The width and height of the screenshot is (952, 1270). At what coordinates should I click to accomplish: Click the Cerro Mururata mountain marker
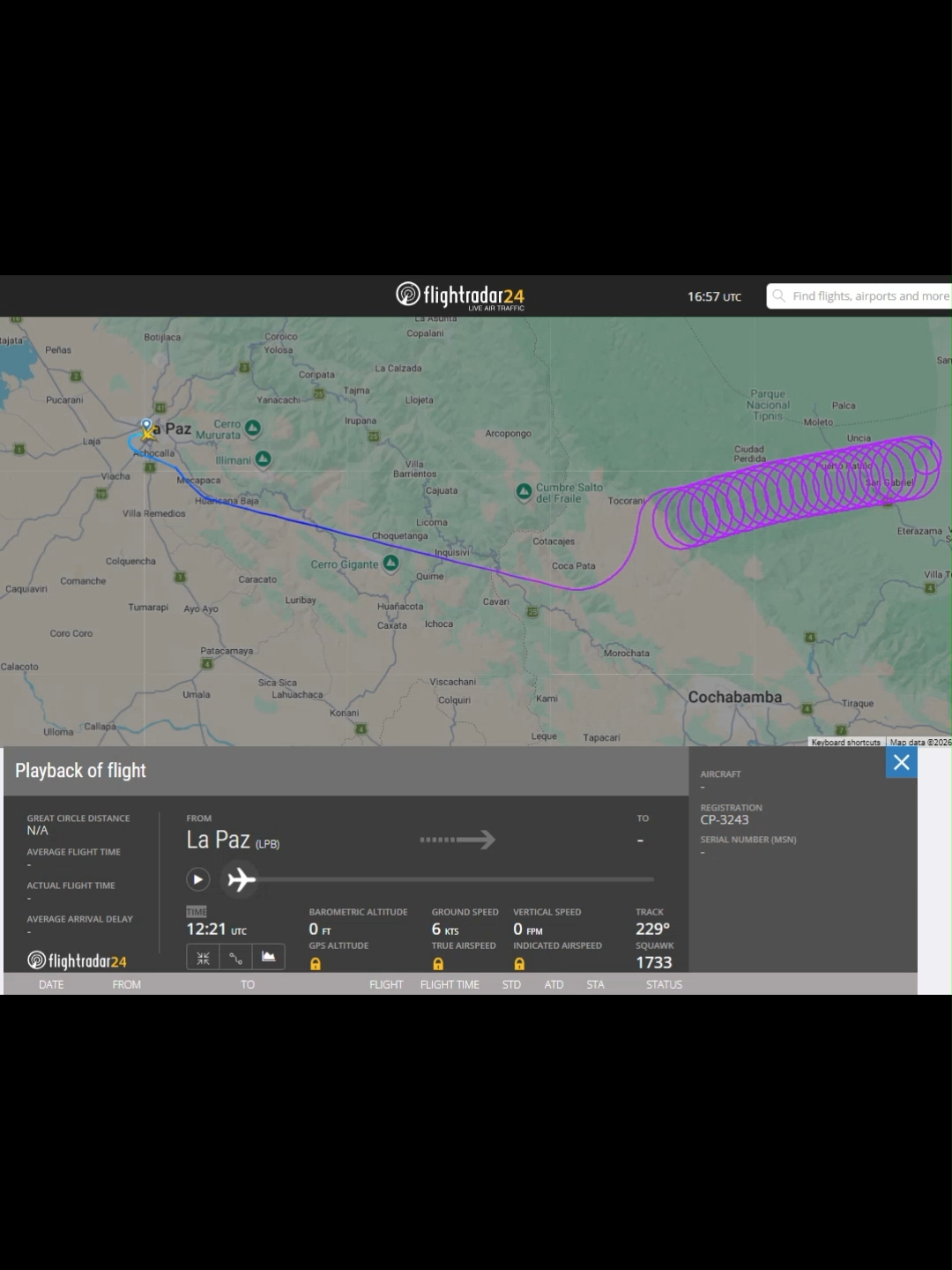click(253, 428)
